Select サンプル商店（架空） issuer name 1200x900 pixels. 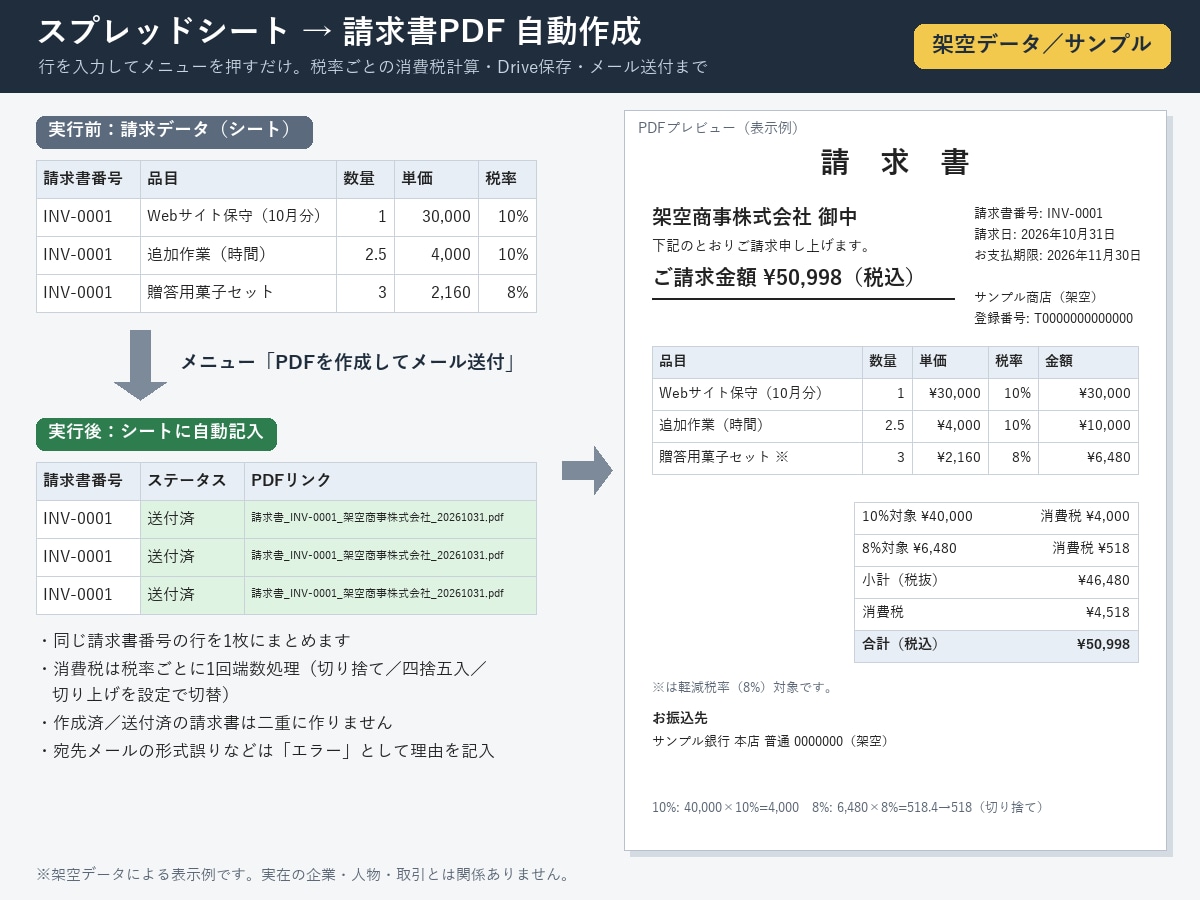click(1036, 297)
